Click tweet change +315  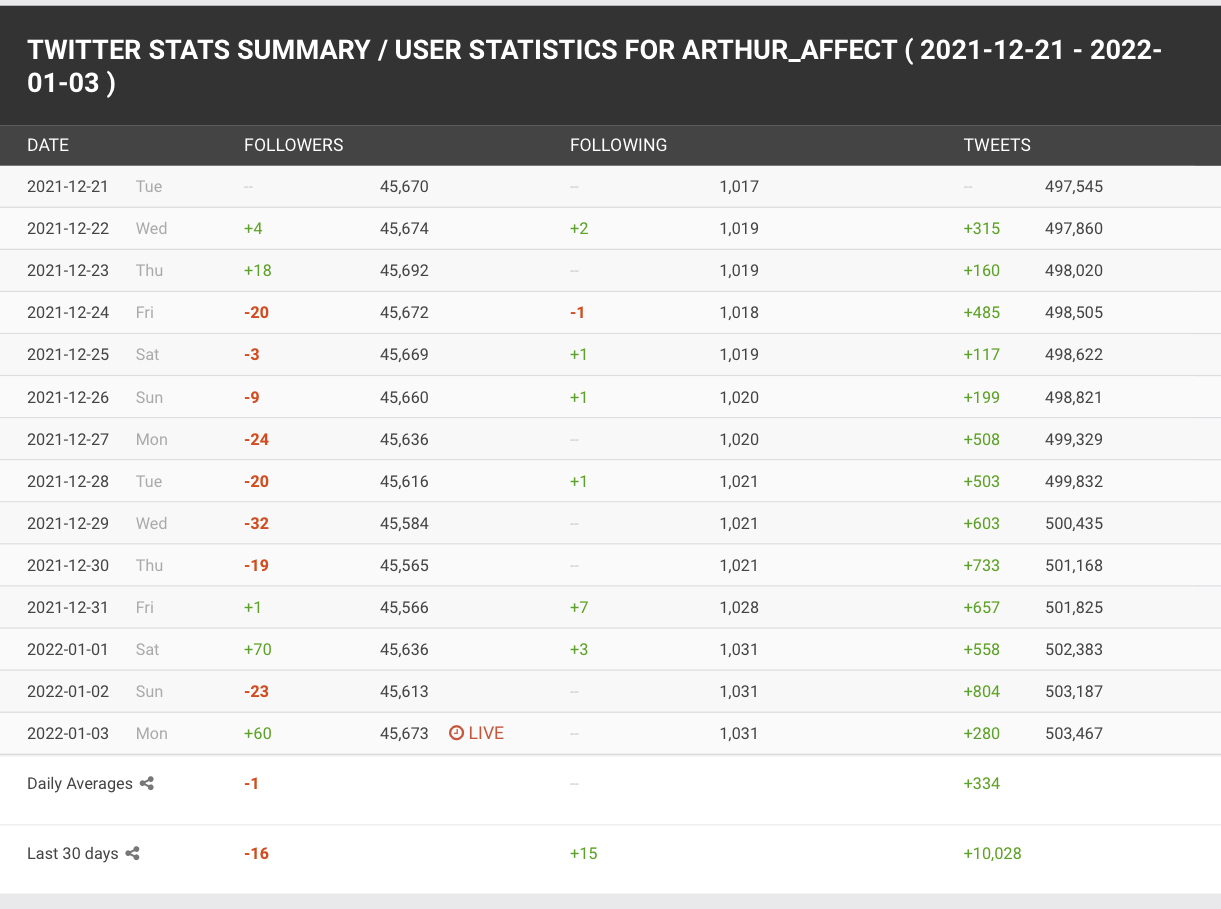pos(982,228)
